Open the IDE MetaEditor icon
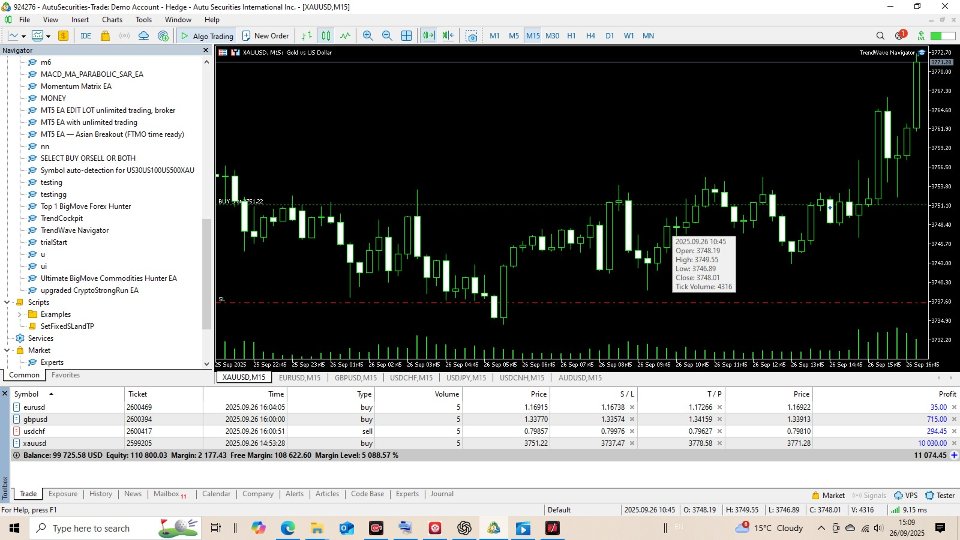Viewport: 960px width, 540px height. pyautogui.click(x=86, y=36)
